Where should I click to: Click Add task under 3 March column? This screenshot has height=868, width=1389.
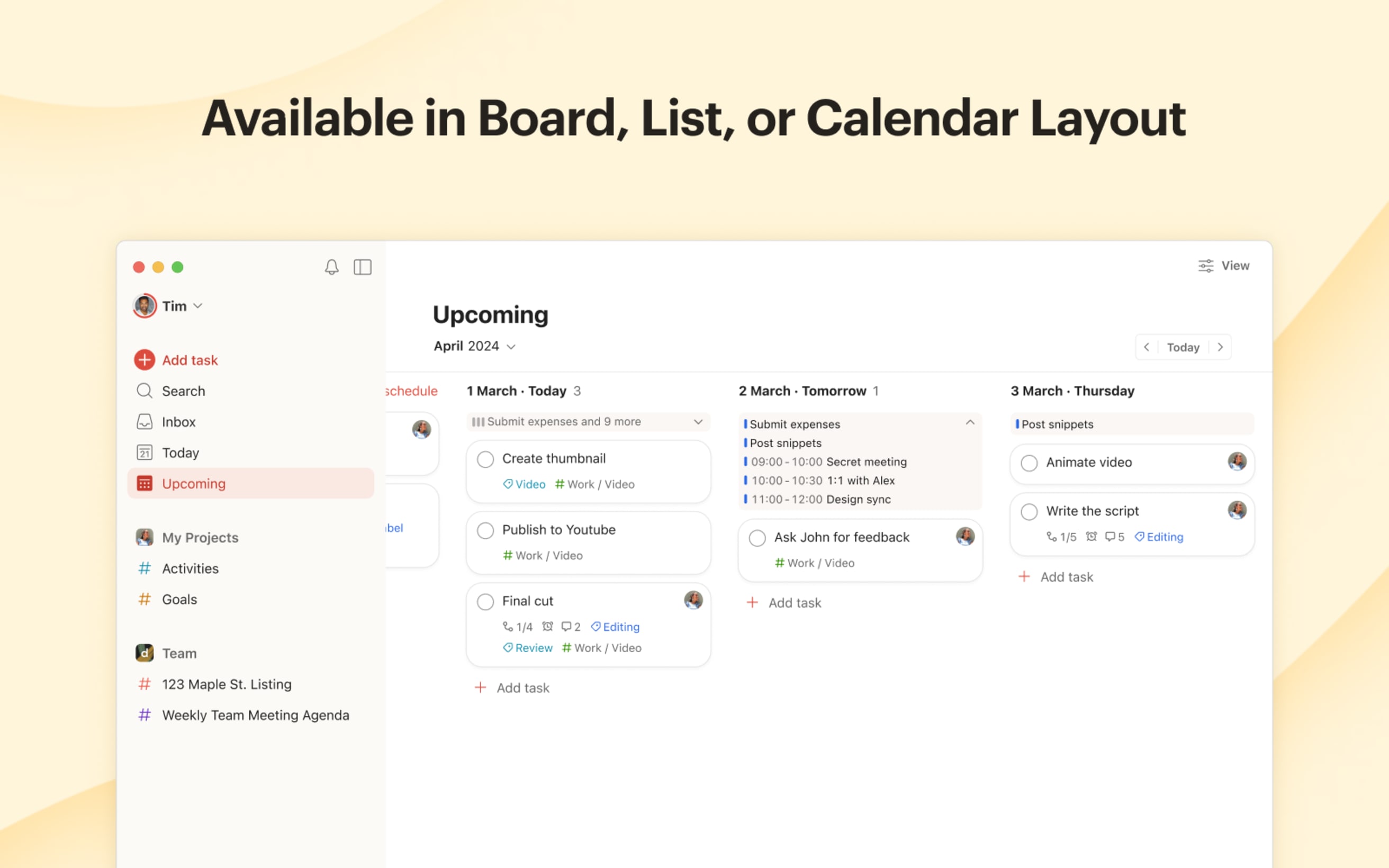[1056, 577]
